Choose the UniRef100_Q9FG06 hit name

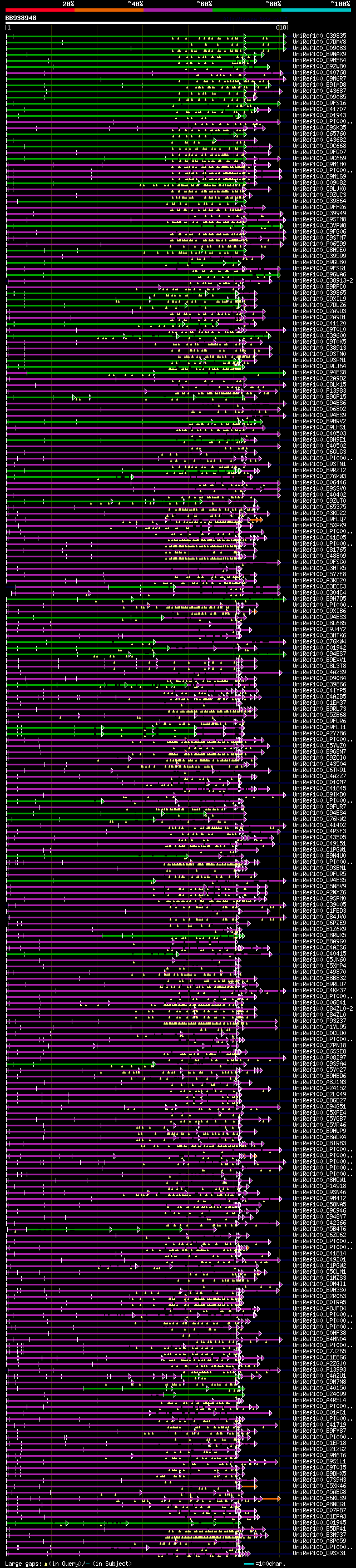(319, 231)
